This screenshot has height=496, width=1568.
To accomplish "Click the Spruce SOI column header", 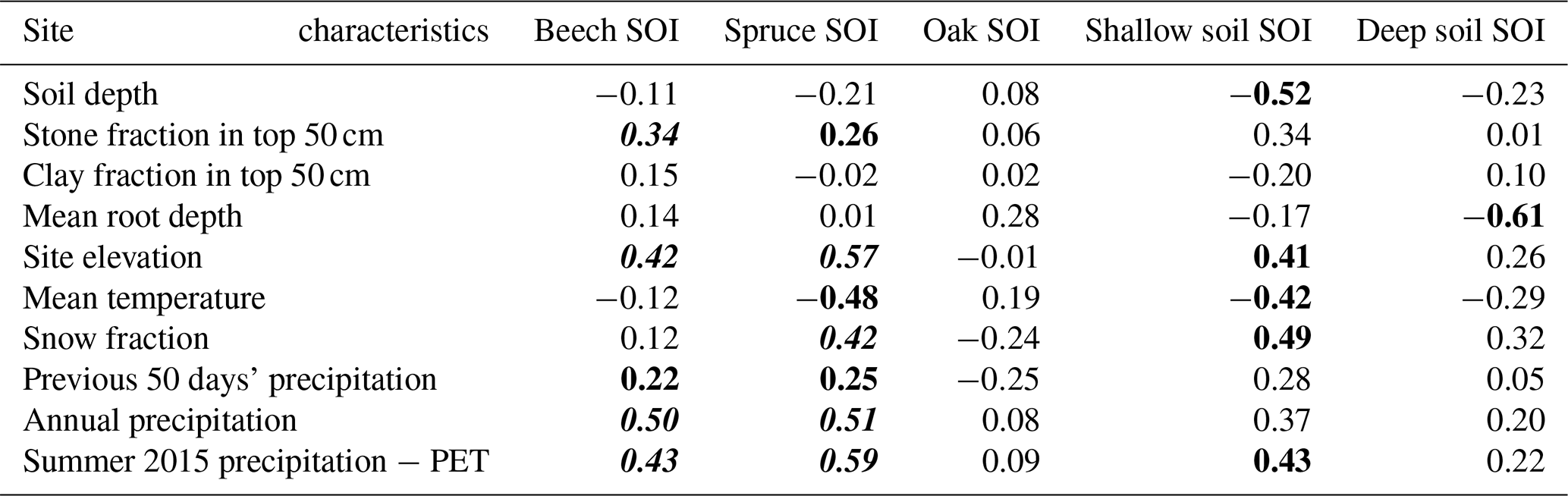I will pyautogui.click(x=800, y=31).
